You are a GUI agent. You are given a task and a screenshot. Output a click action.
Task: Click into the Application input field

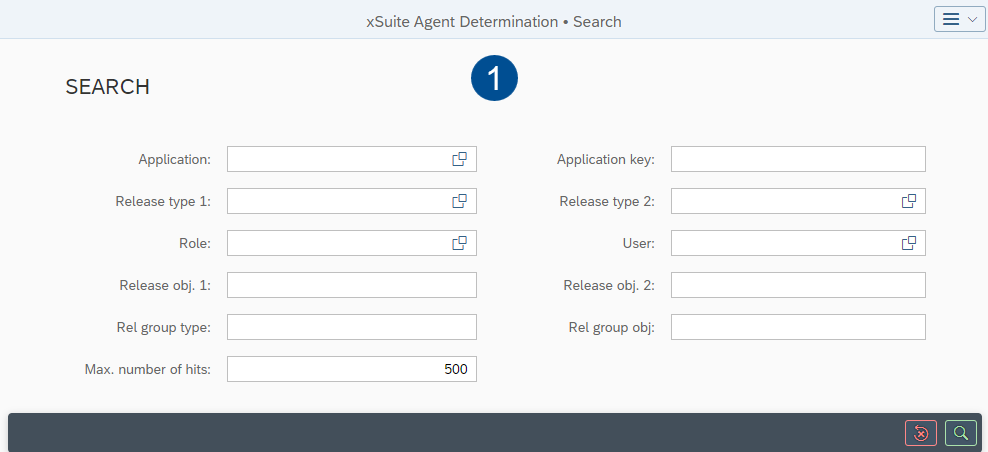click(336, 159)
